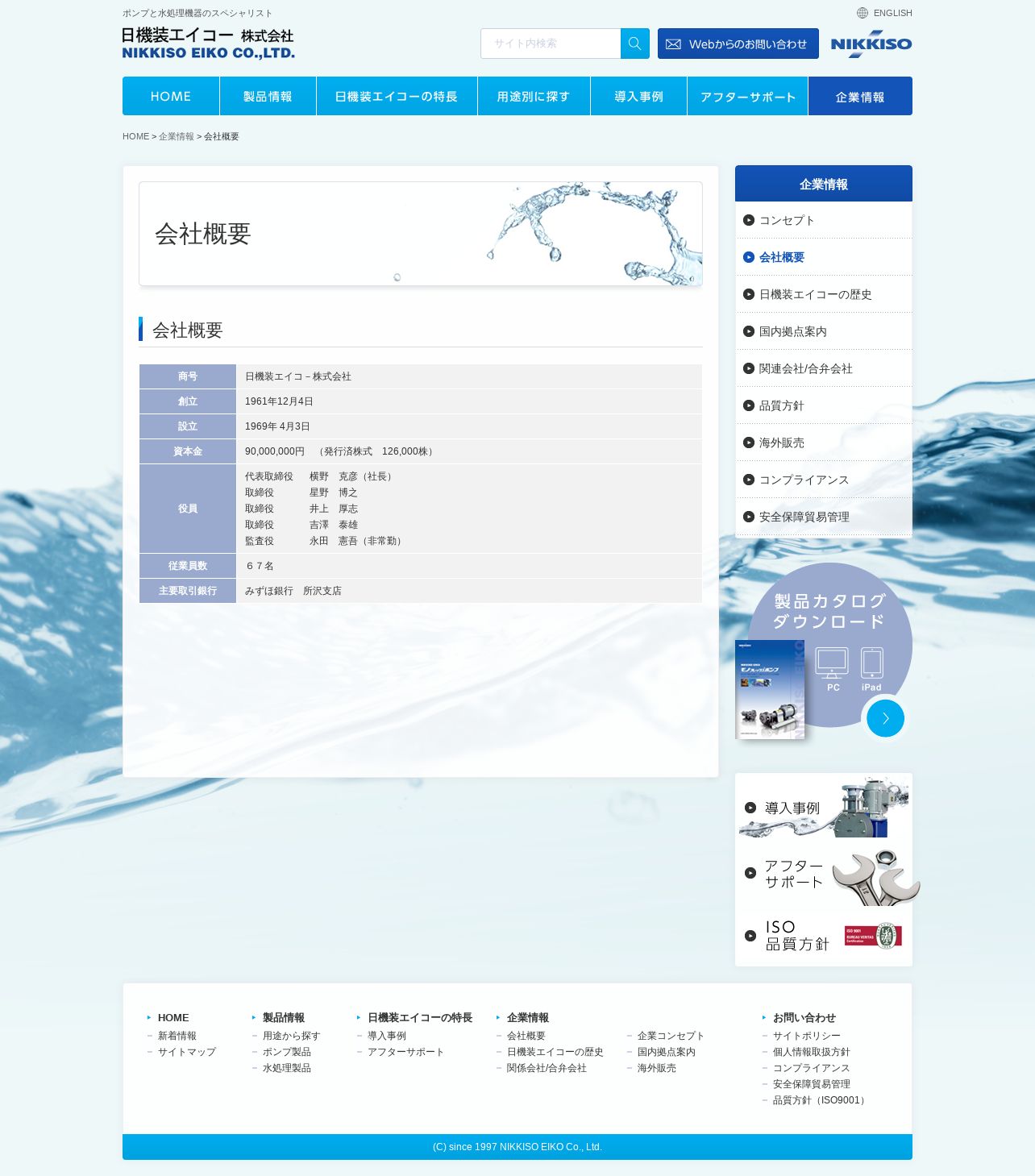Click the blue bullet next to 会社概要 in the sidebar
Image resolution: width=1035 pixels, height=1176 pixels.
coord(749,257)
